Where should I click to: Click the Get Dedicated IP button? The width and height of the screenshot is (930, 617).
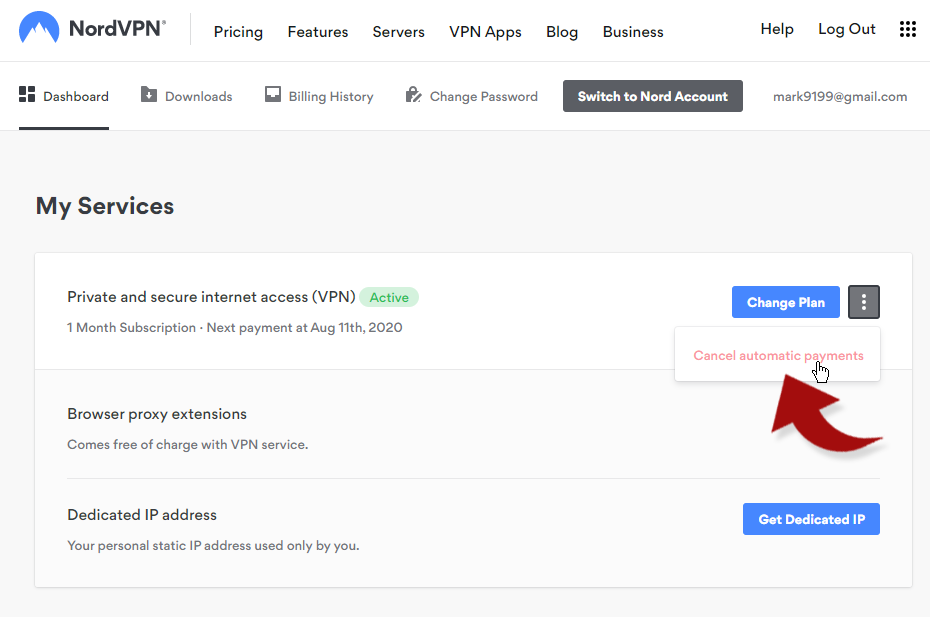[x=811, y=519]
